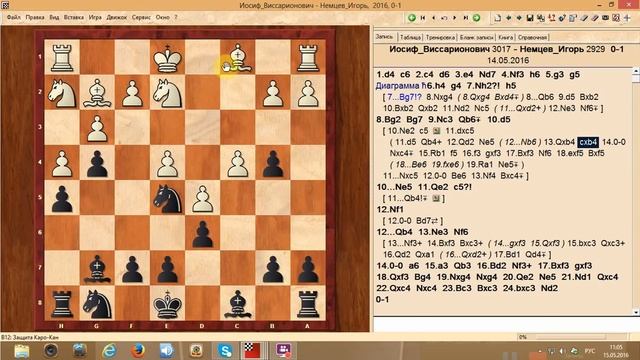
Task: Switch to the Книга tab
Action: [505, 37]
